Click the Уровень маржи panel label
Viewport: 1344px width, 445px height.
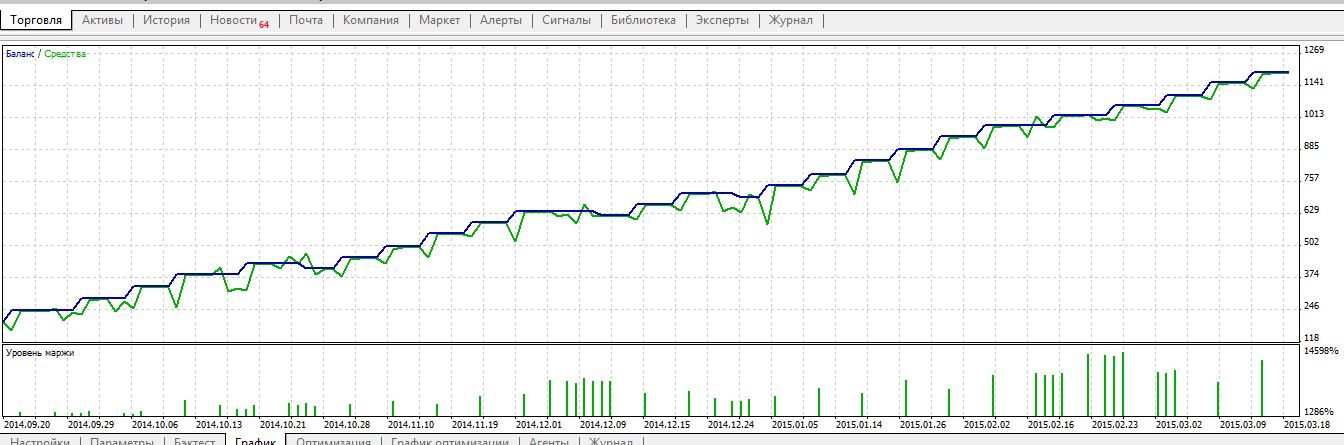[x=40, y=352]
